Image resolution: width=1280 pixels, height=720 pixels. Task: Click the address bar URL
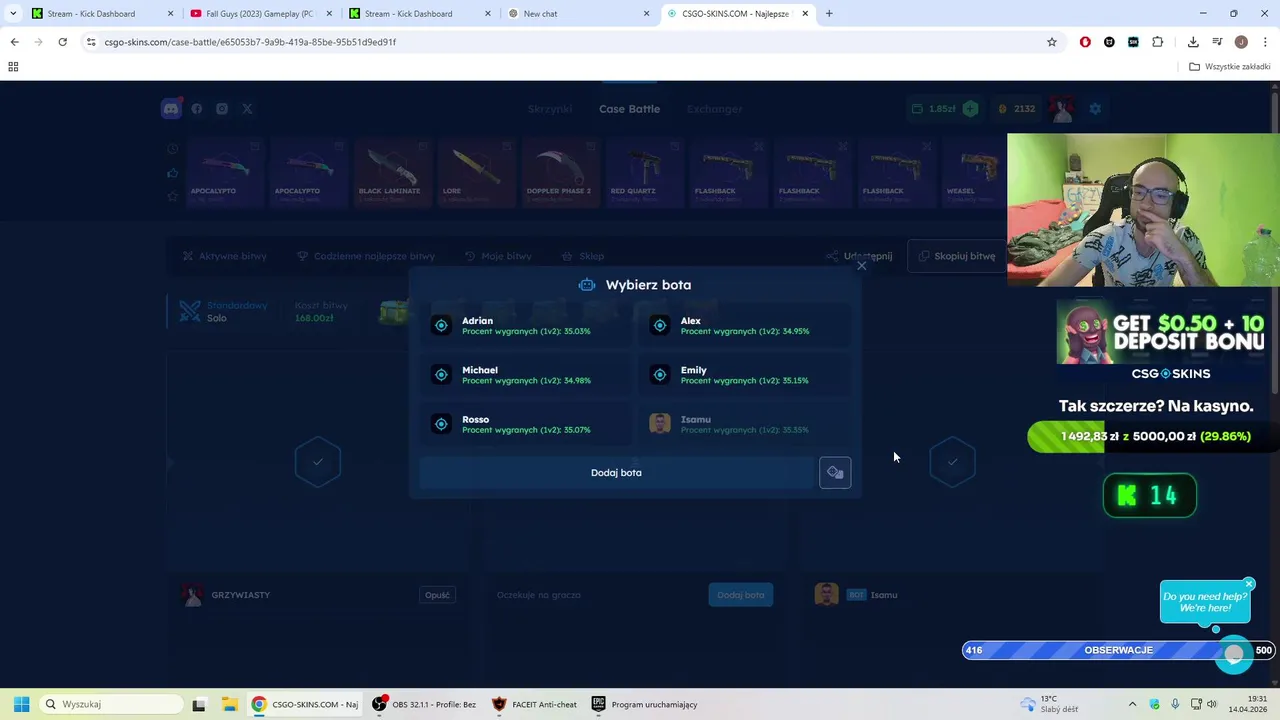tap(250, 42)
